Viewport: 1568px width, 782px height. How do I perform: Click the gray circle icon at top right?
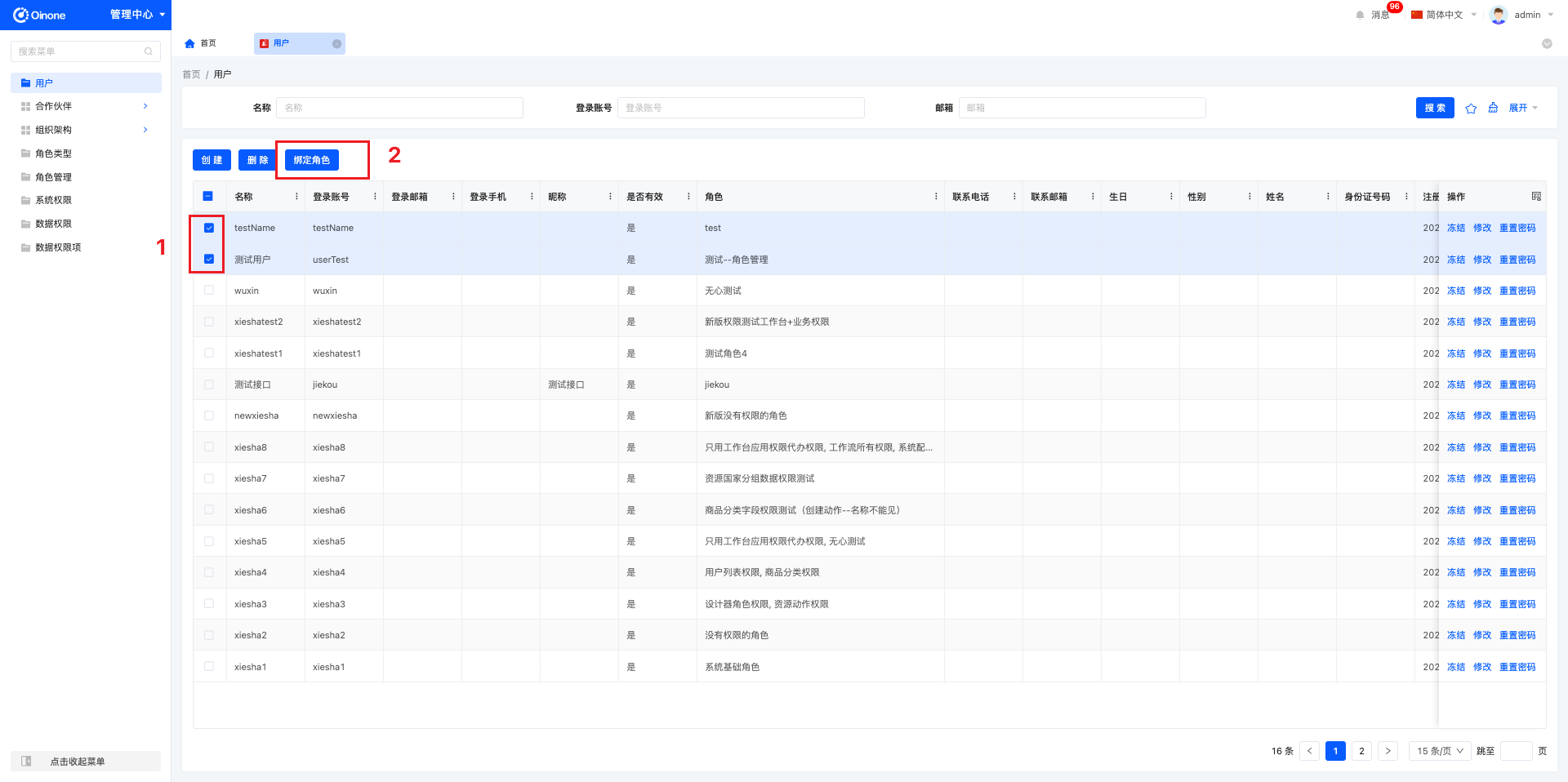tap(1547, 44)
